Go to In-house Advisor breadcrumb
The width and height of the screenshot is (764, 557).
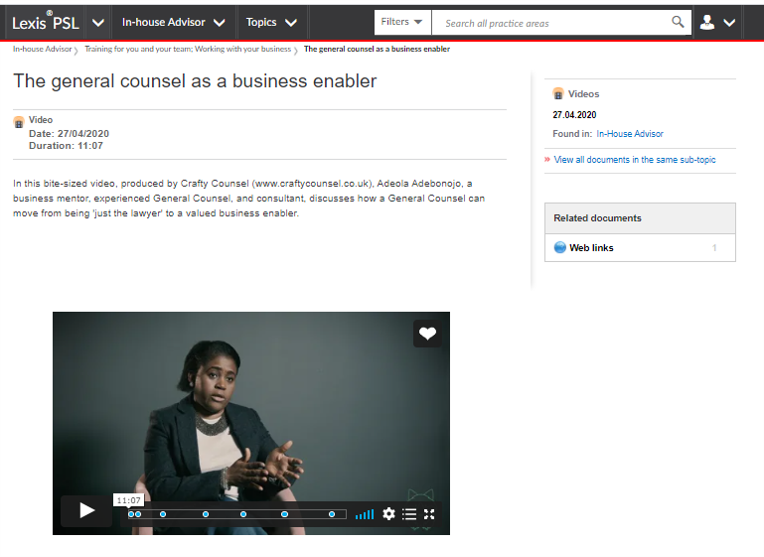42,49
